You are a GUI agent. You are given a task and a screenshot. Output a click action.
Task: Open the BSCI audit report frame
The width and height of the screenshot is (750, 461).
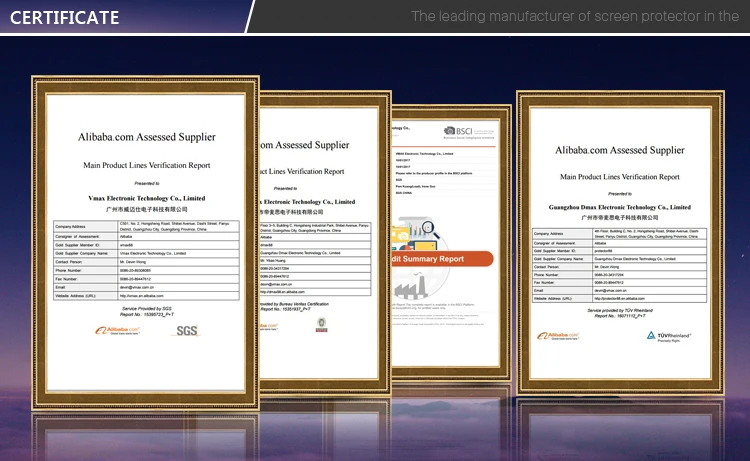tap(451, 242)
